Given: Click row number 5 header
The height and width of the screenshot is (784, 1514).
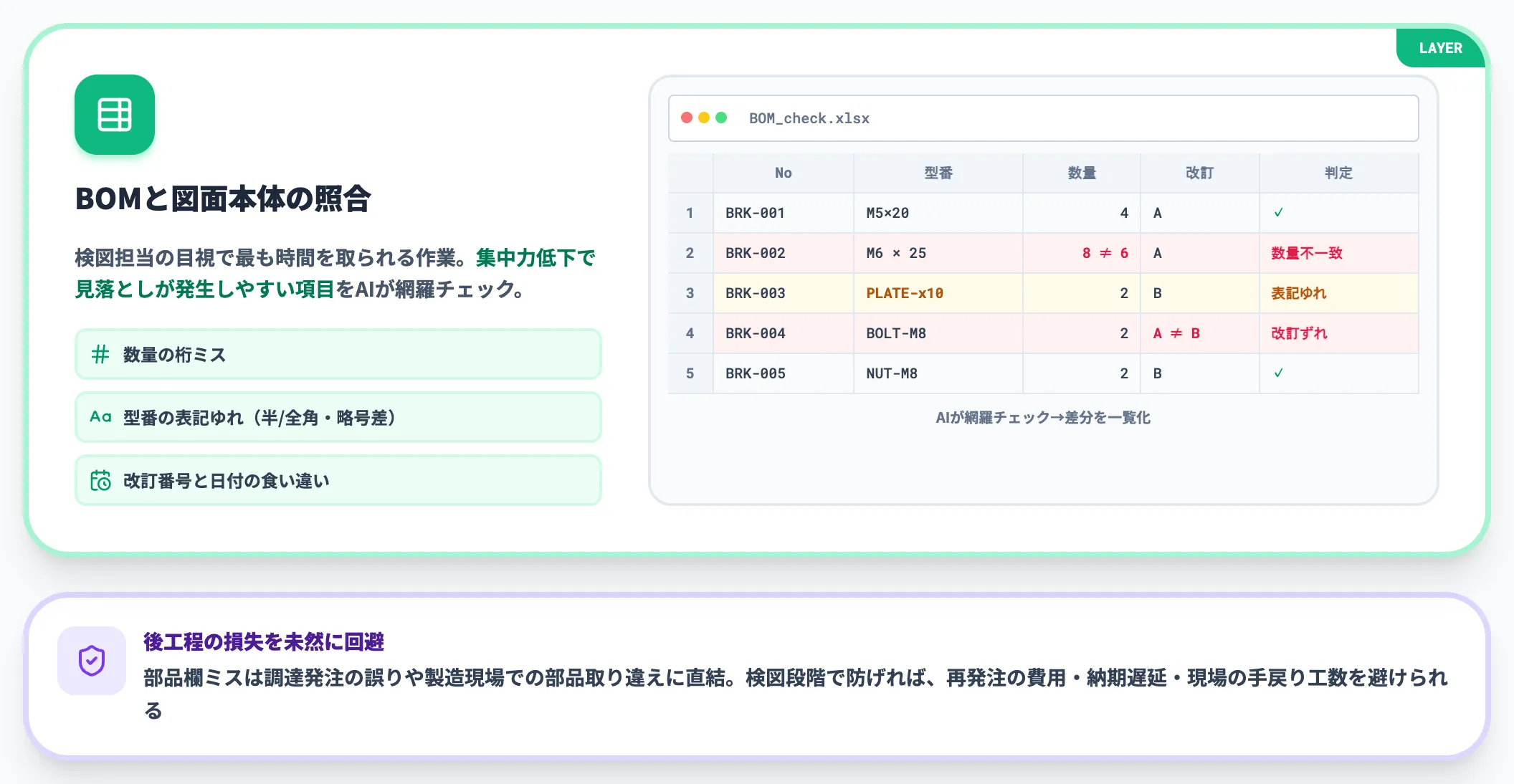Looking at the screenshot, I should tap(690, 373).
